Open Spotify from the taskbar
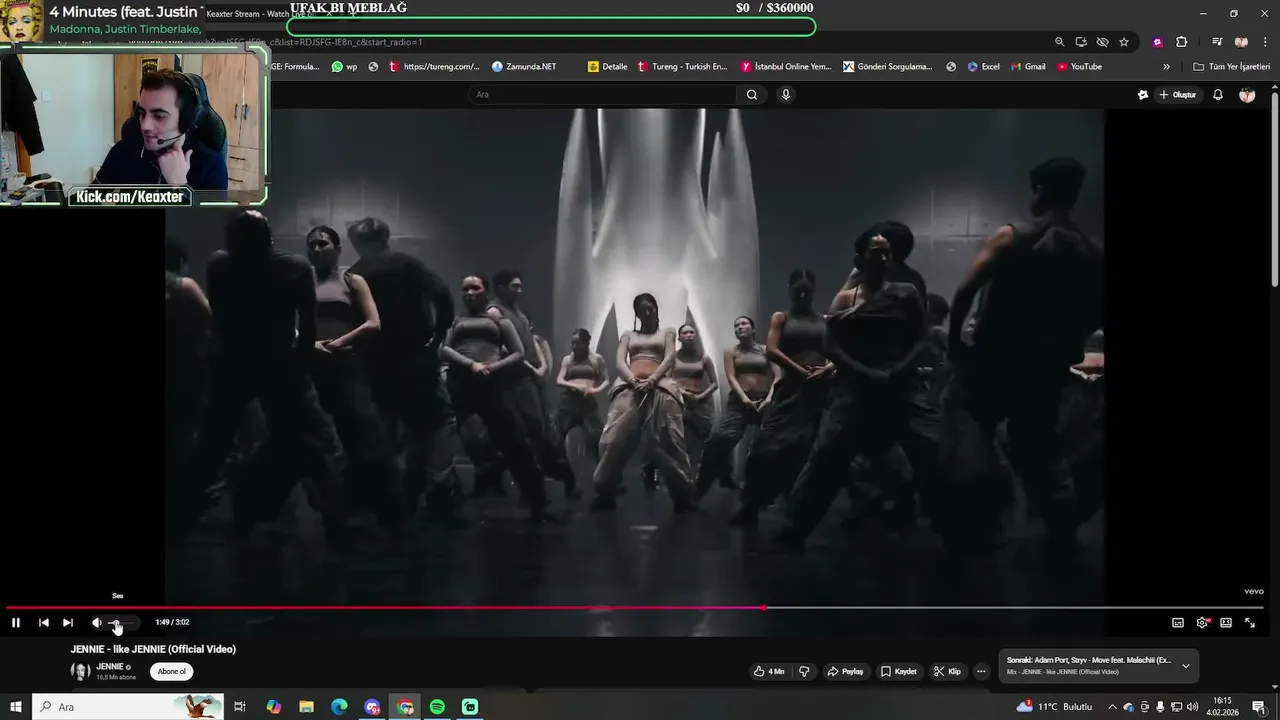Image resolution: width=1280 pixels, height=720 pixels. coord(437,707)
